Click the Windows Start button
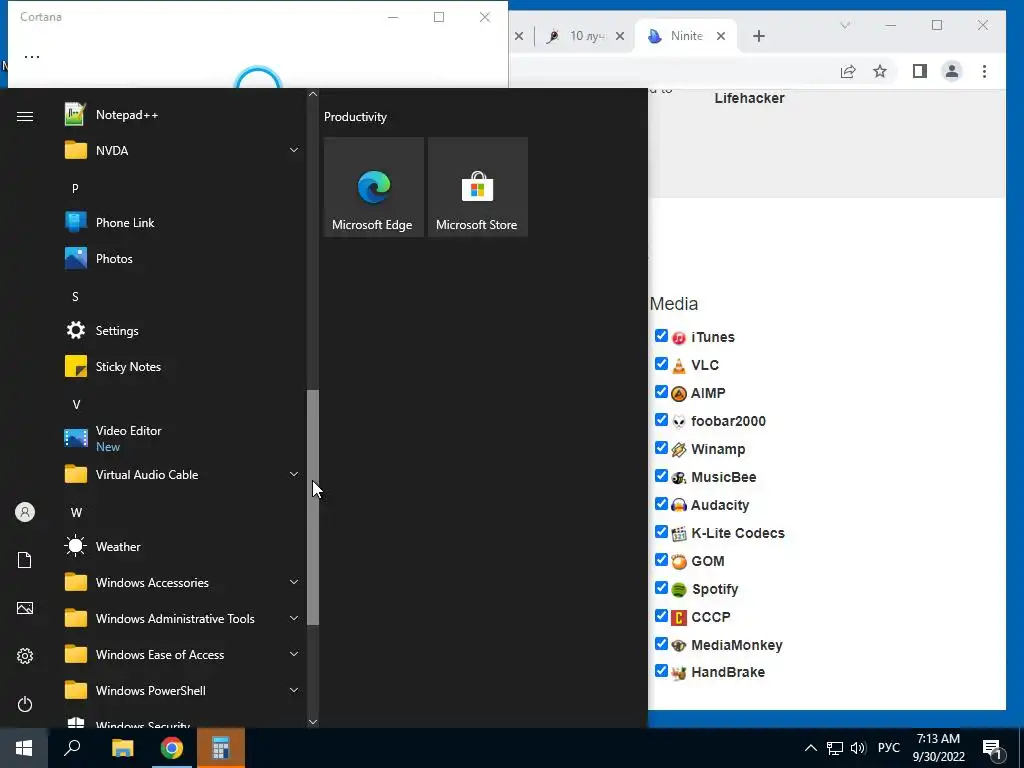Screen dimensions: 1024x768 24,748
